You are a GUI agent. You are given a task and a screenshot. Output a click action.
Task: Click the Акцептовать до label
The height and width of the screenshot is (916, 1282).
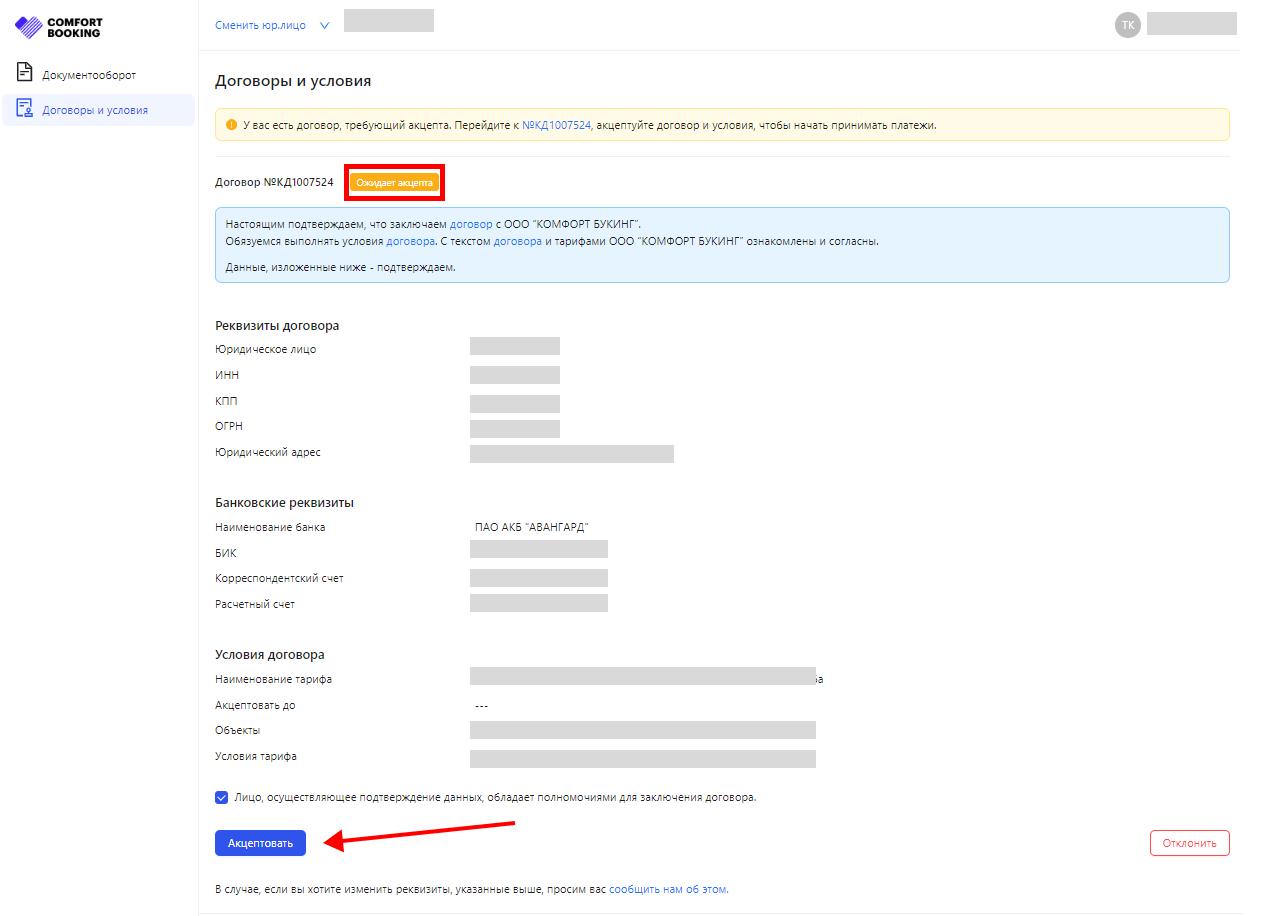click(x=255, y=706)
